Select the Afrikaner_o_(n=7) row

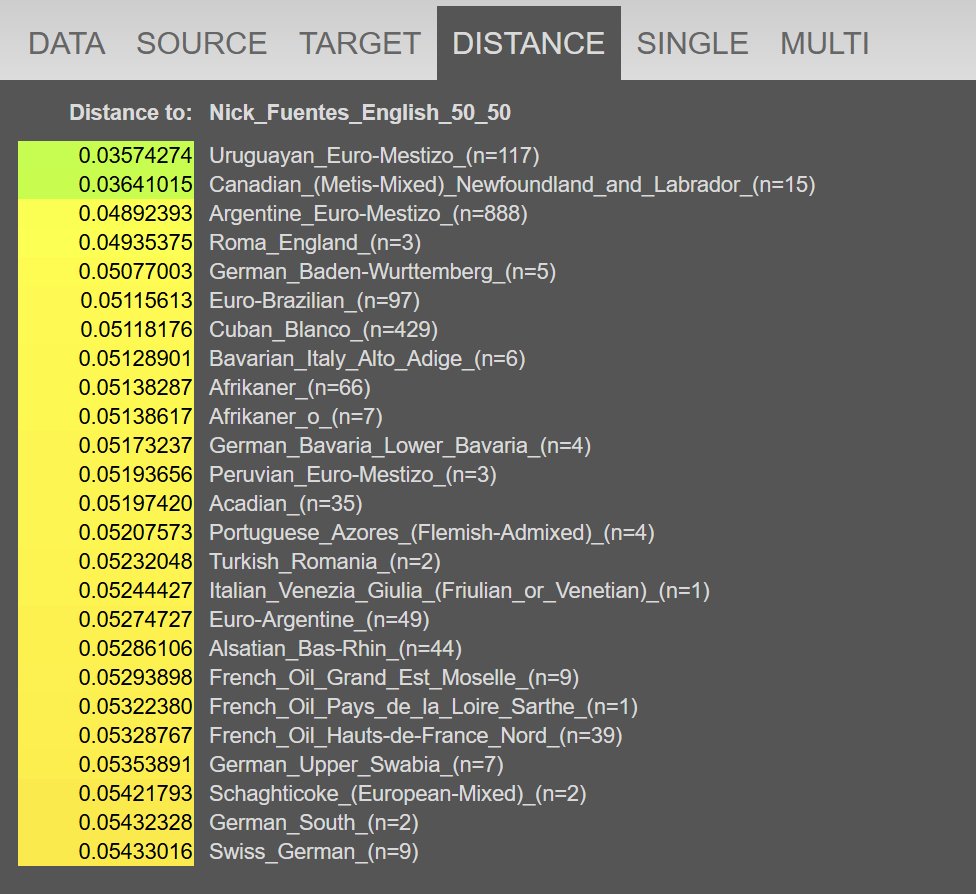tap(296, 416)
